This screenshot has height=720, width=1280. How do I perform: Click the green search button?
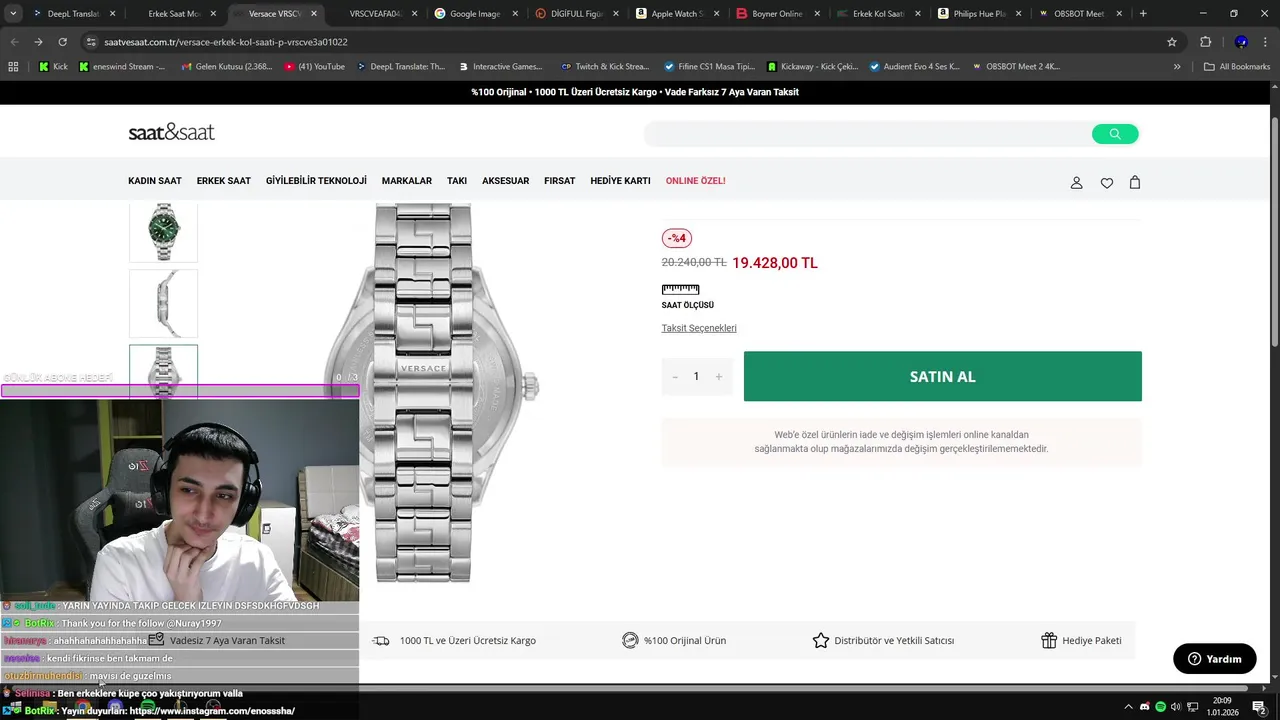click(x=1115, y=134)
